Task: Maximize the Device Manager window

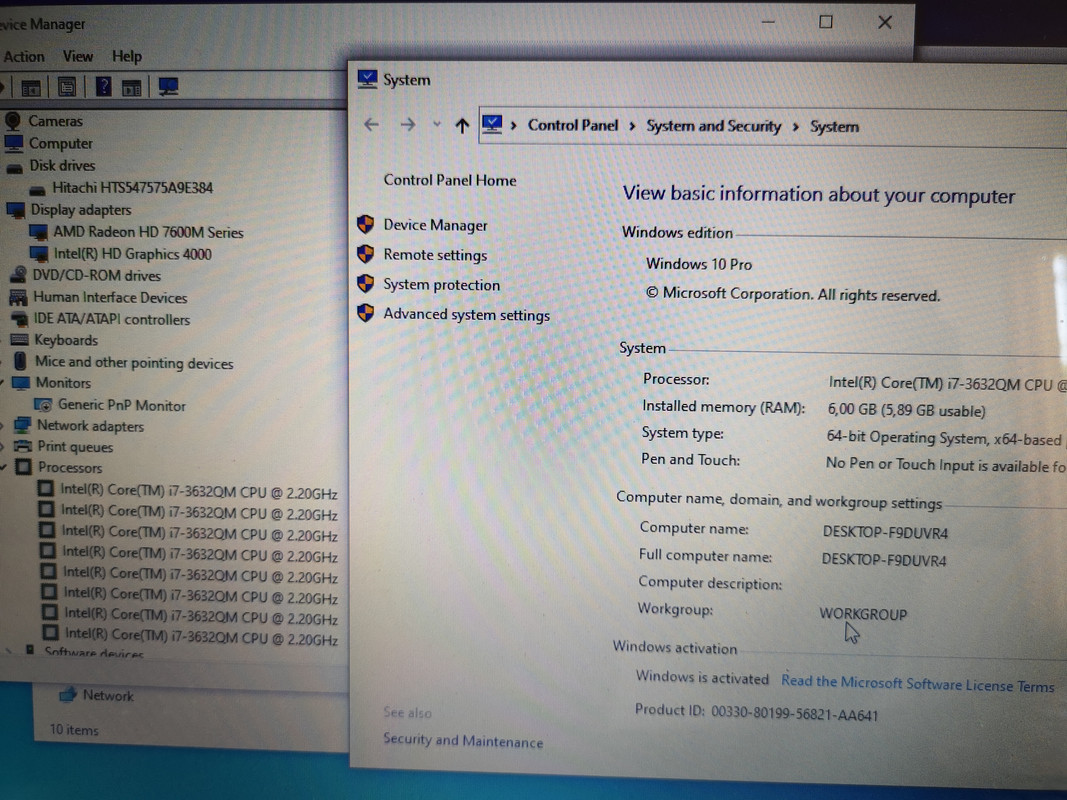Action: pos(825,22)
